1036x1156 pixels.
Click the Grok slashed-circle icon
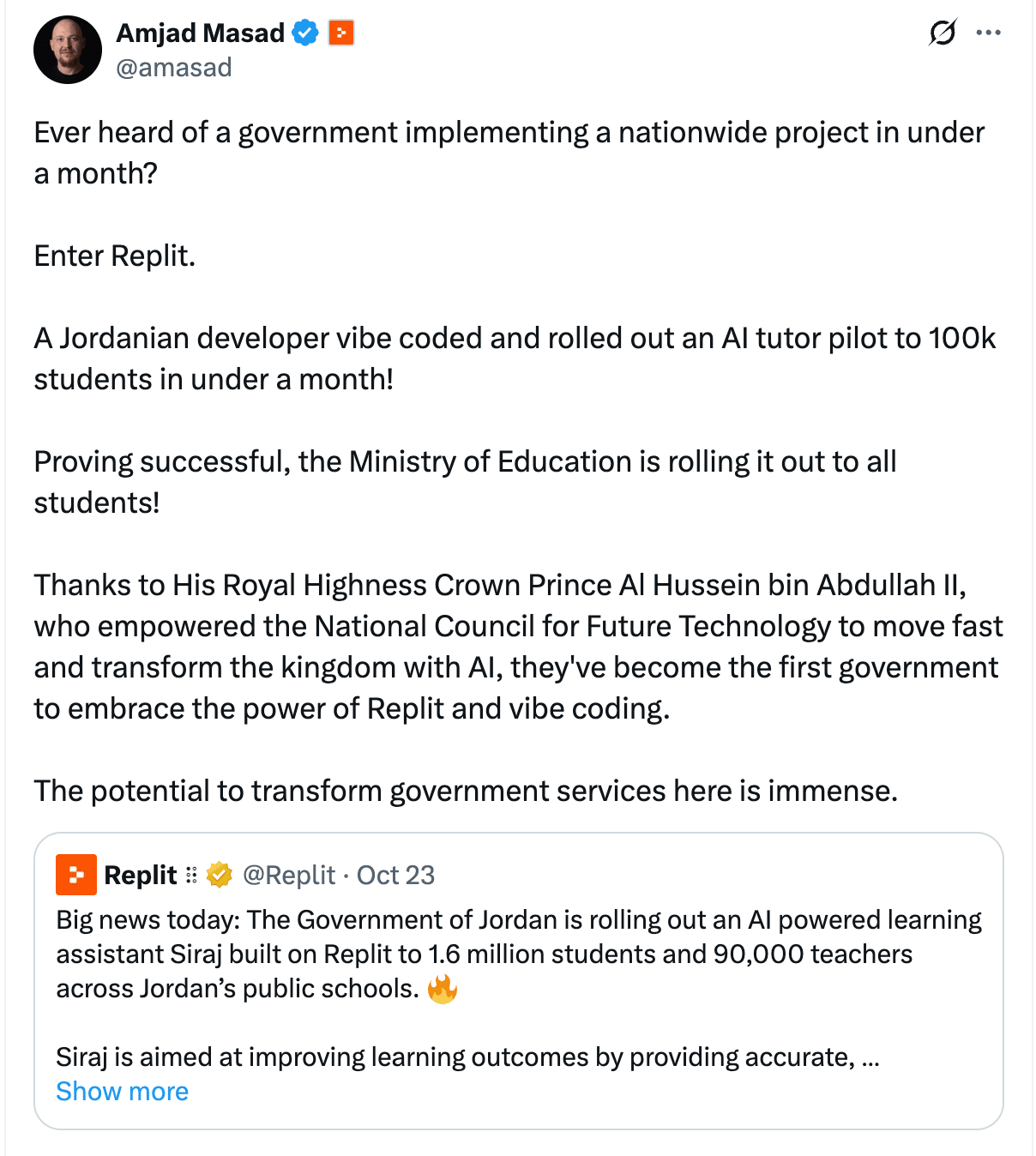coord(942,33)
